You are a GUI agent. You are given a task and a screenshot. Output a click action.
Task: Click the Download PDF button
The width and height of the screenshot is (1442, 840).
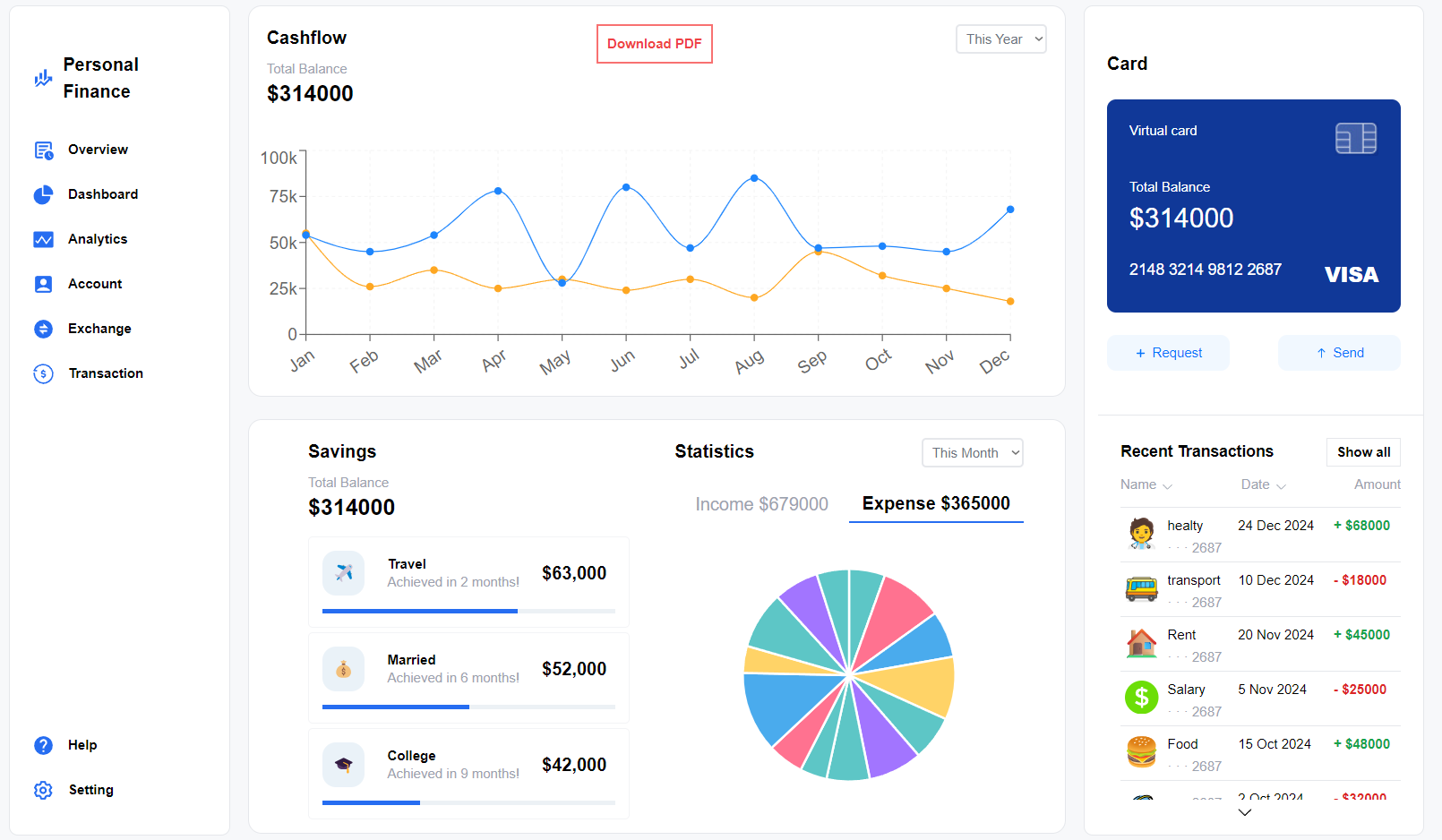point(655,44)
